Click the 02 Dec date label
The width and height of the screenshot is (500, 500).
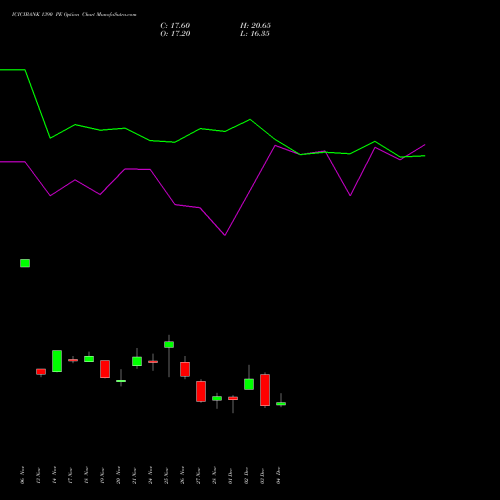[x=246, y=475]
